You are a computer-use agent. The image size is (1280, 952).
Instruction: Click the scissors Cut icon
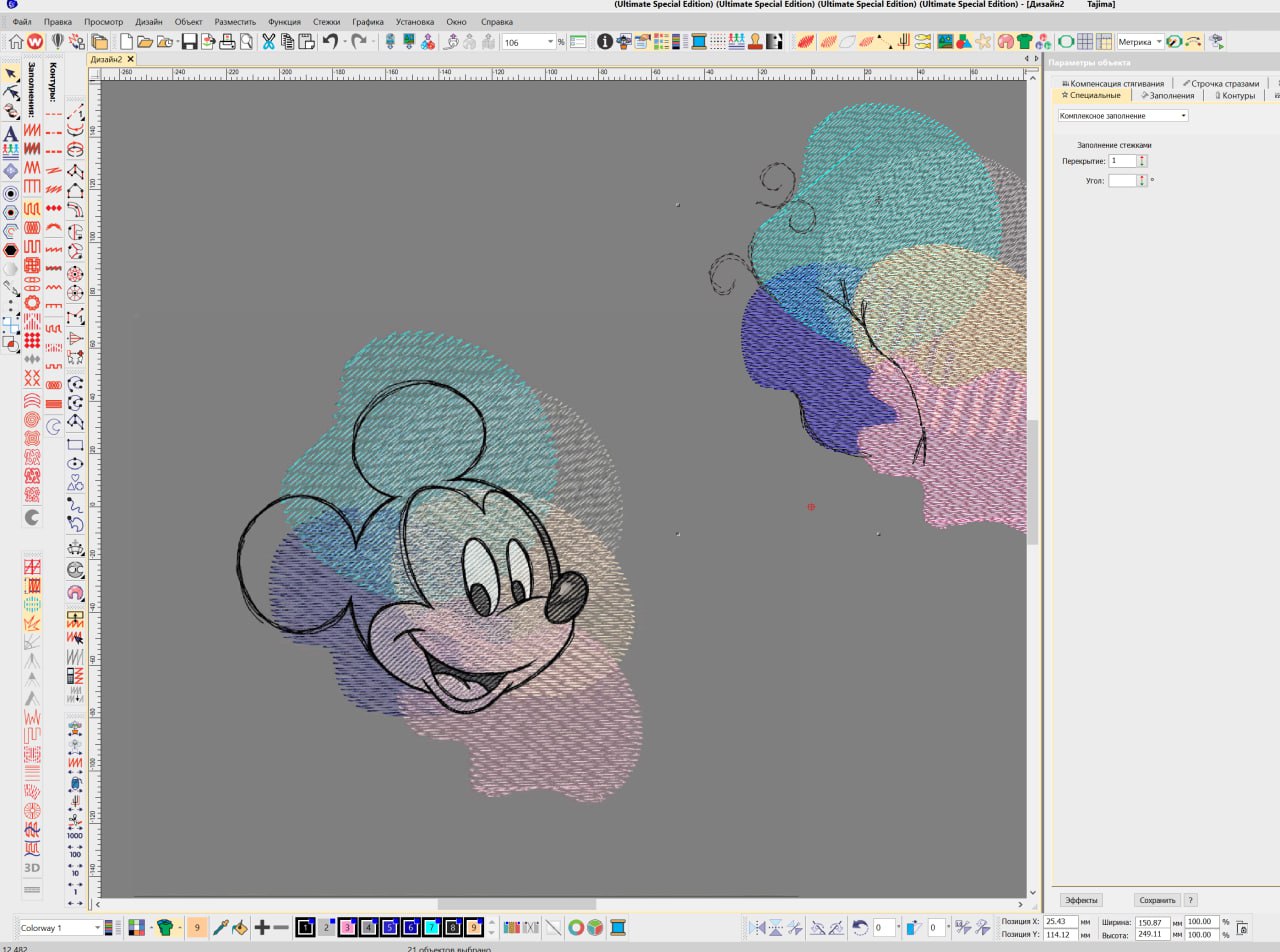[x=269, y=42]
